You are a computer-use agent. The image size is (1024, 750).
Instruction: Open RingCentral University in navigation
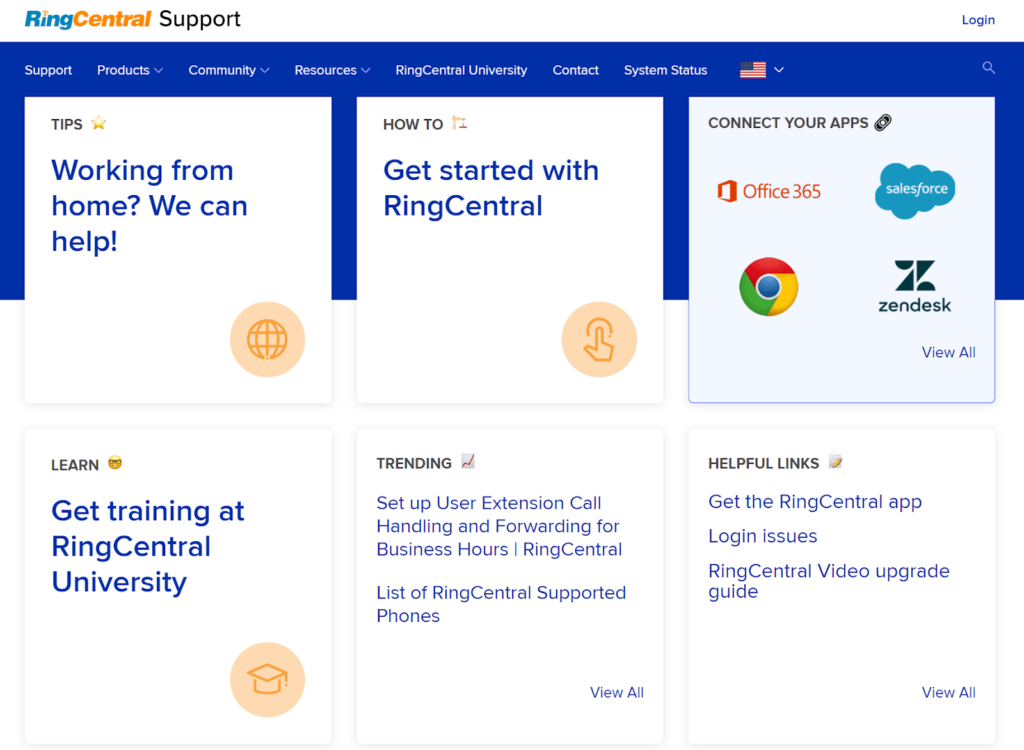click(461, 70)
